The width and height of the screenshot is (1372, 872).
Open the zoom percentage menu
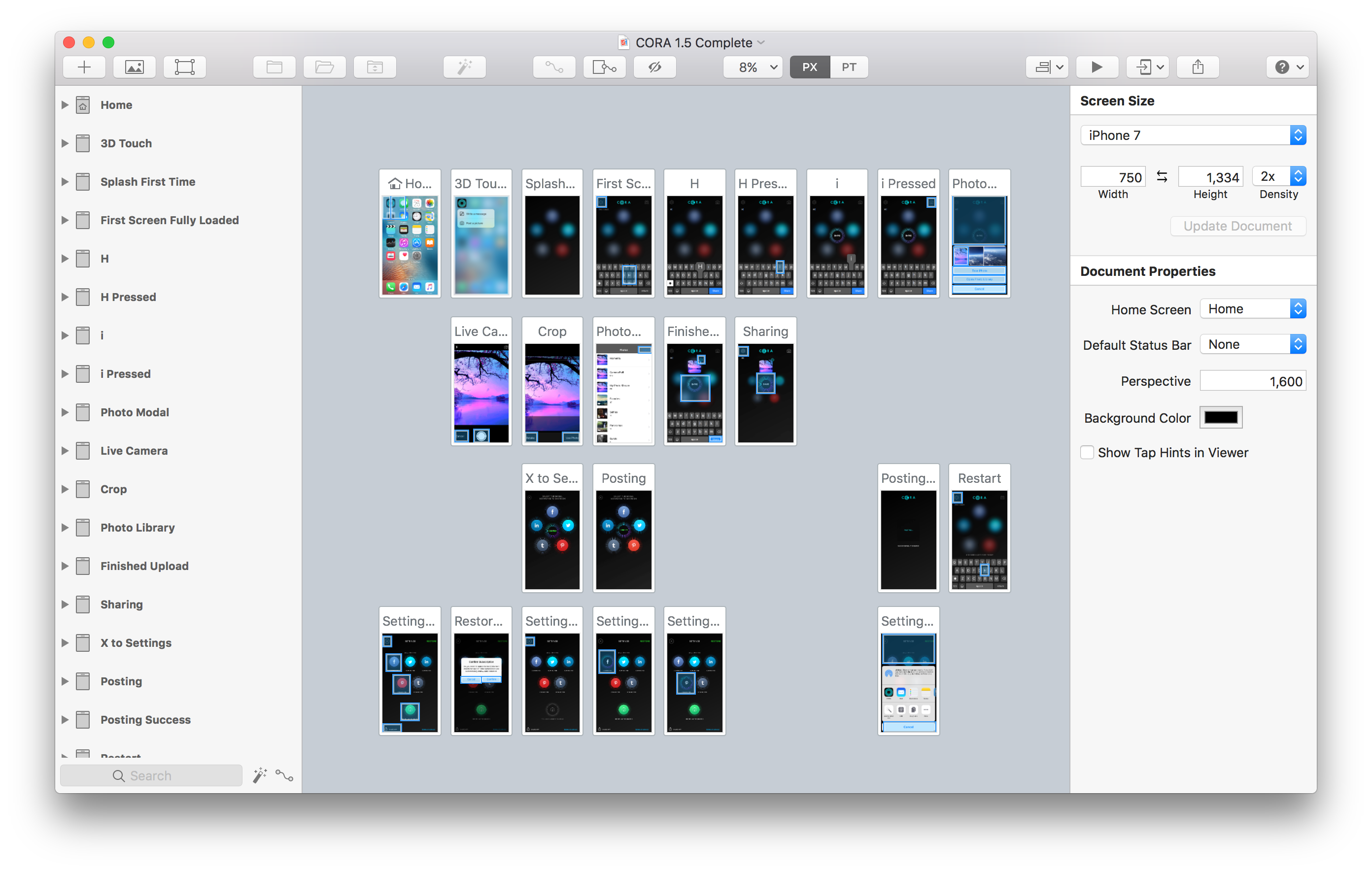(x=752, y=67)
